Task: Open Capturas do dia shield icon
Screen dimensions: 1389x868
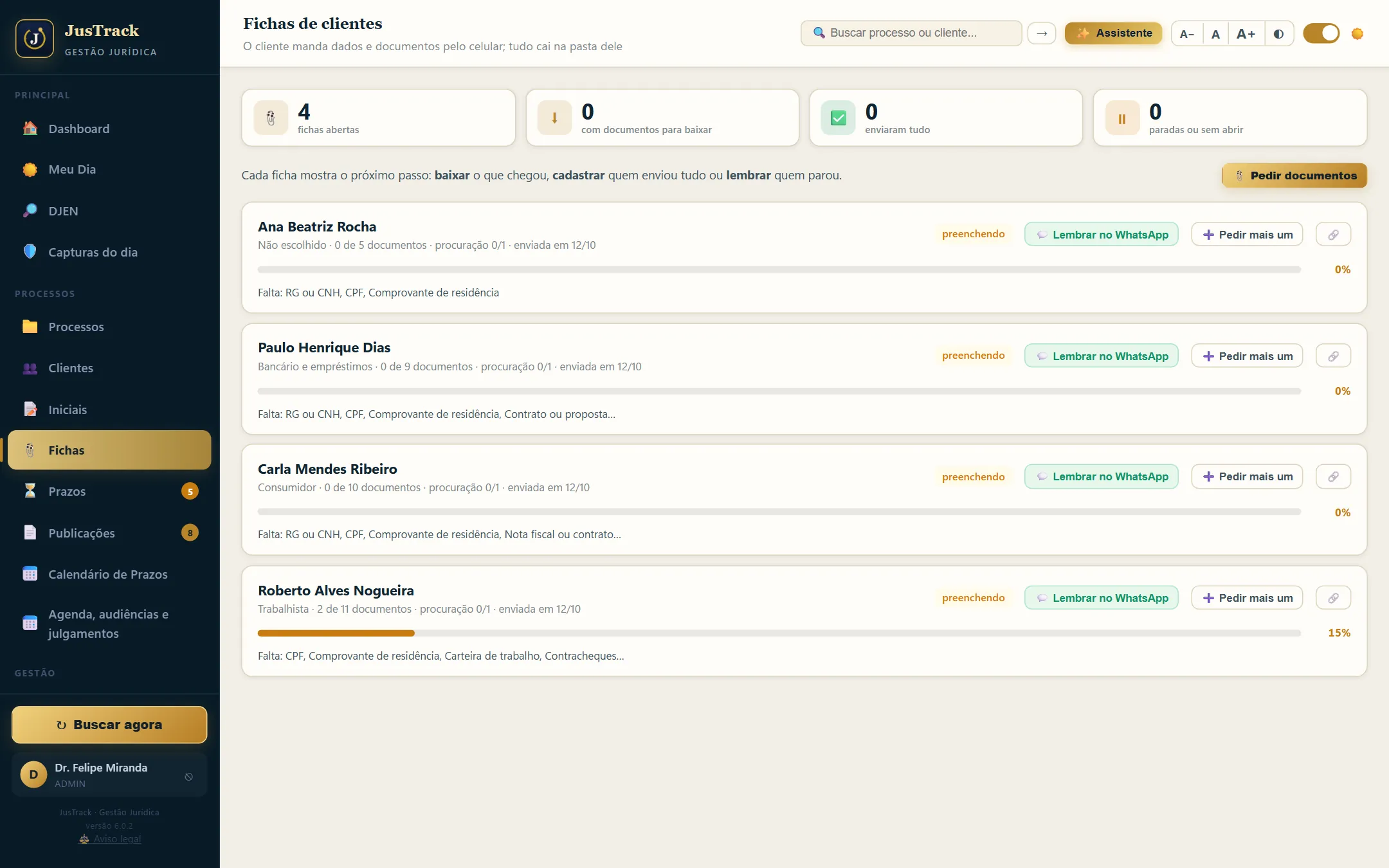Action: click(x=30, y=252)
